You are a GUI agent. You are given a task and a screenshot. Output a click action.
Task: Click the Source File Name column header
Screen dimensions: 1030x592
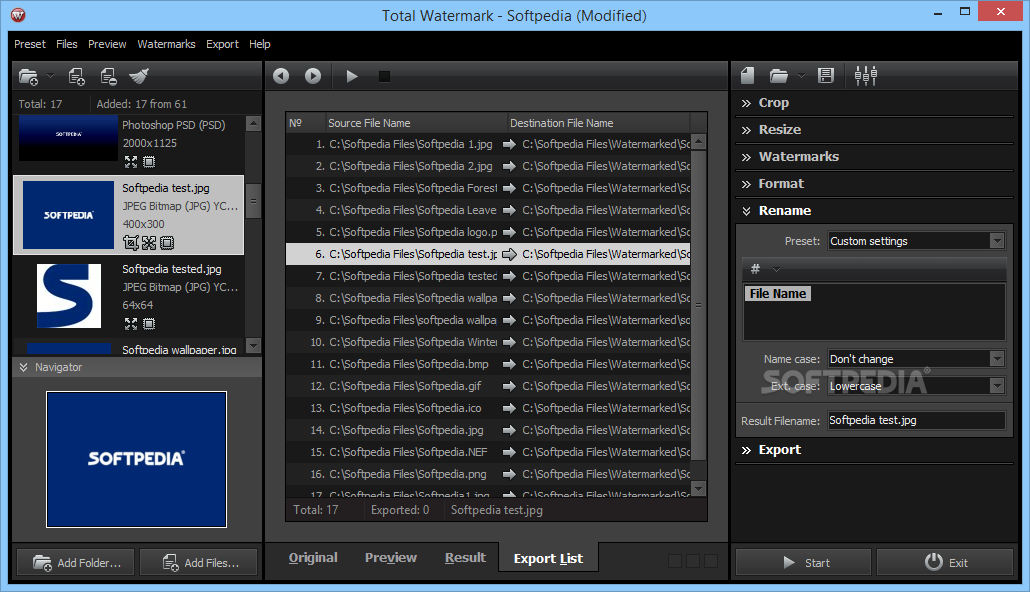[x=416, y=123]
